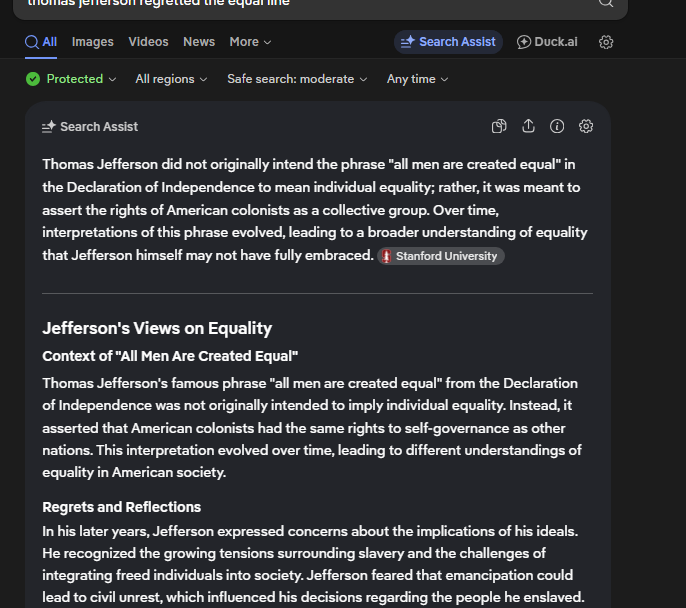This screenshot has height=608, width=686.
Task: Click the Duck.ai chat bubble icon
Action: pyautogui.click(x=524, y=42)
